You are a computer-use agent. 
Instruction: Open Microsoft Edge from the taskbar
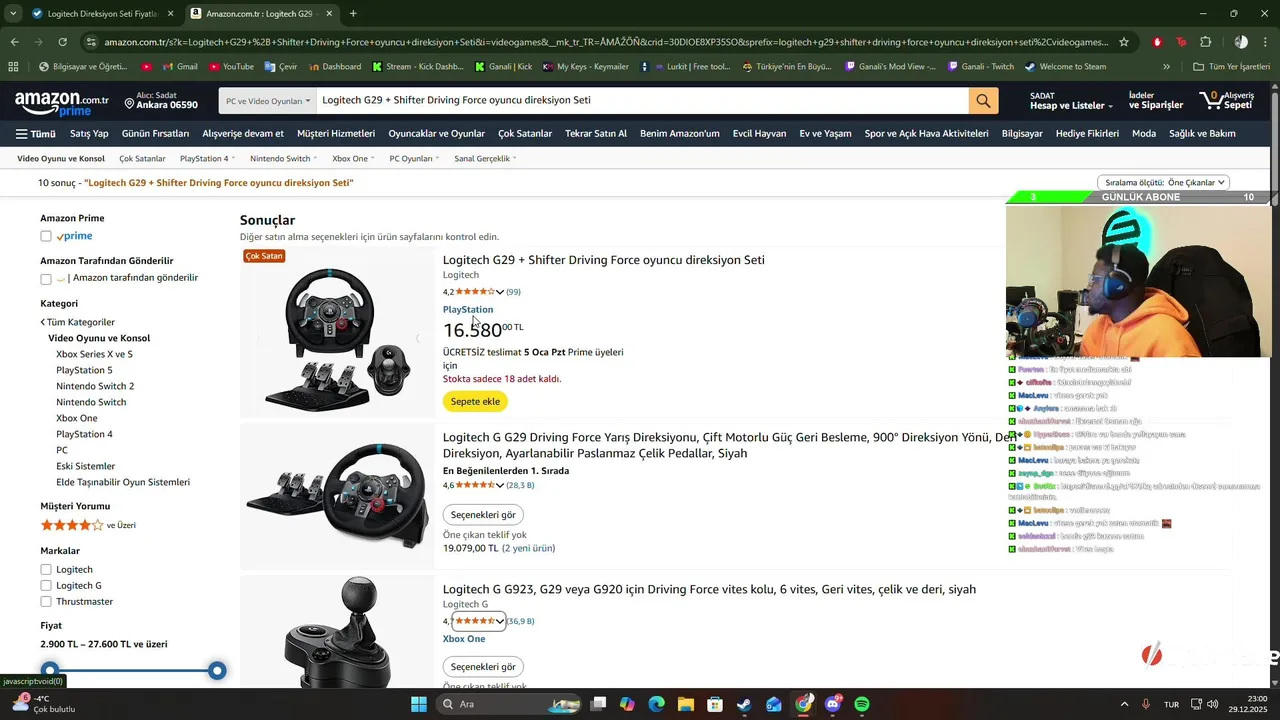656,704
